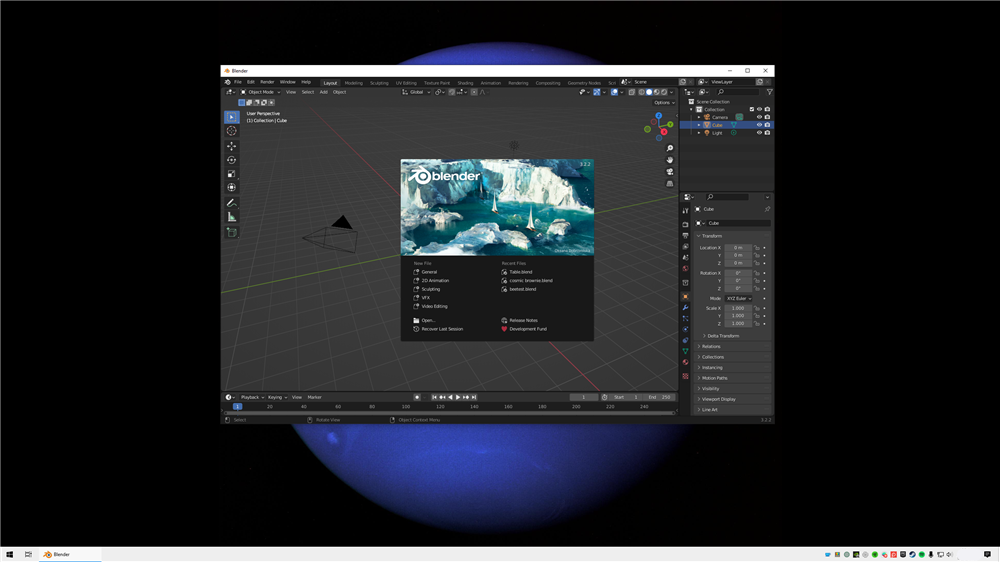Click the zoom magnifier viewport icon
Viewport: 1000px width, 562px height.
(x=670, y=148)
